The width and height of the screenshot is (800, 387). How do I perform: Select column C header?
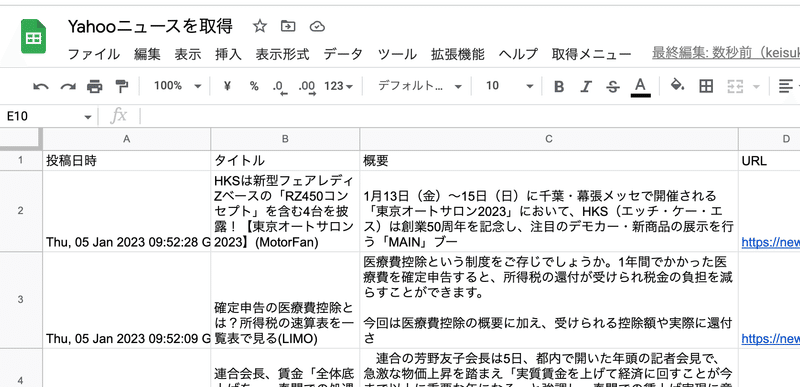pyautogui.click(x=549, y=139)
